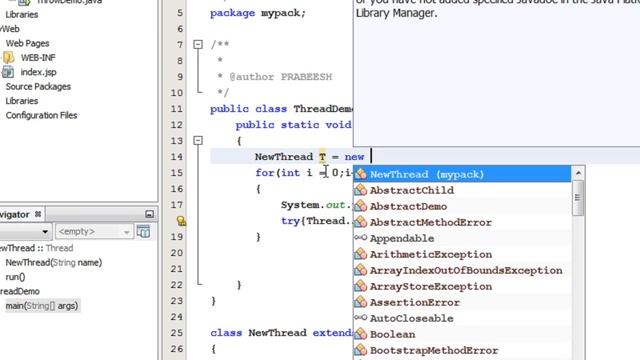Select Libraries node below Source Packages
This screenshot has width=640, height=360.
tap(22, 101)
